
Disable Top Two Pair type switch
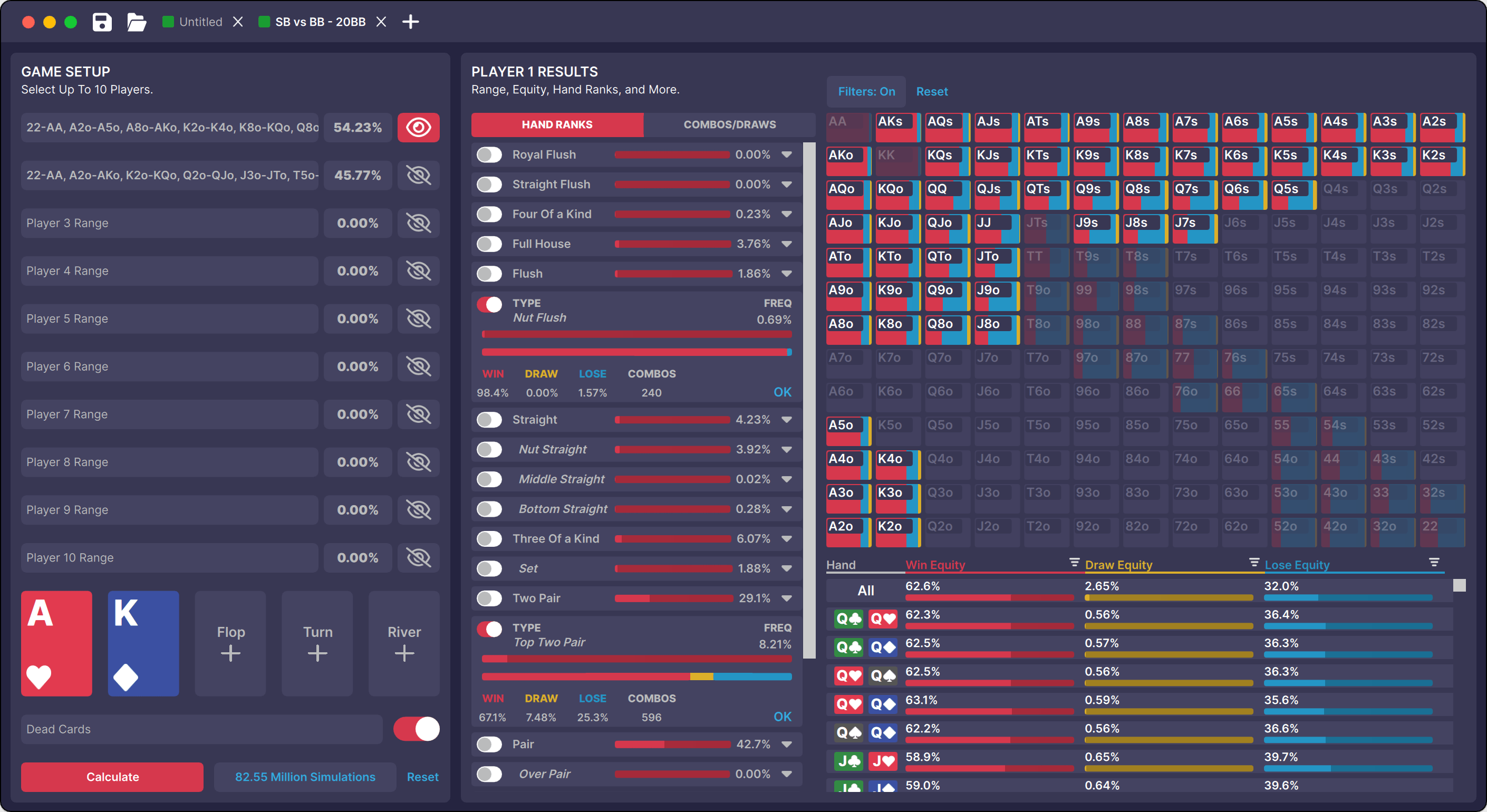point(489,629)
